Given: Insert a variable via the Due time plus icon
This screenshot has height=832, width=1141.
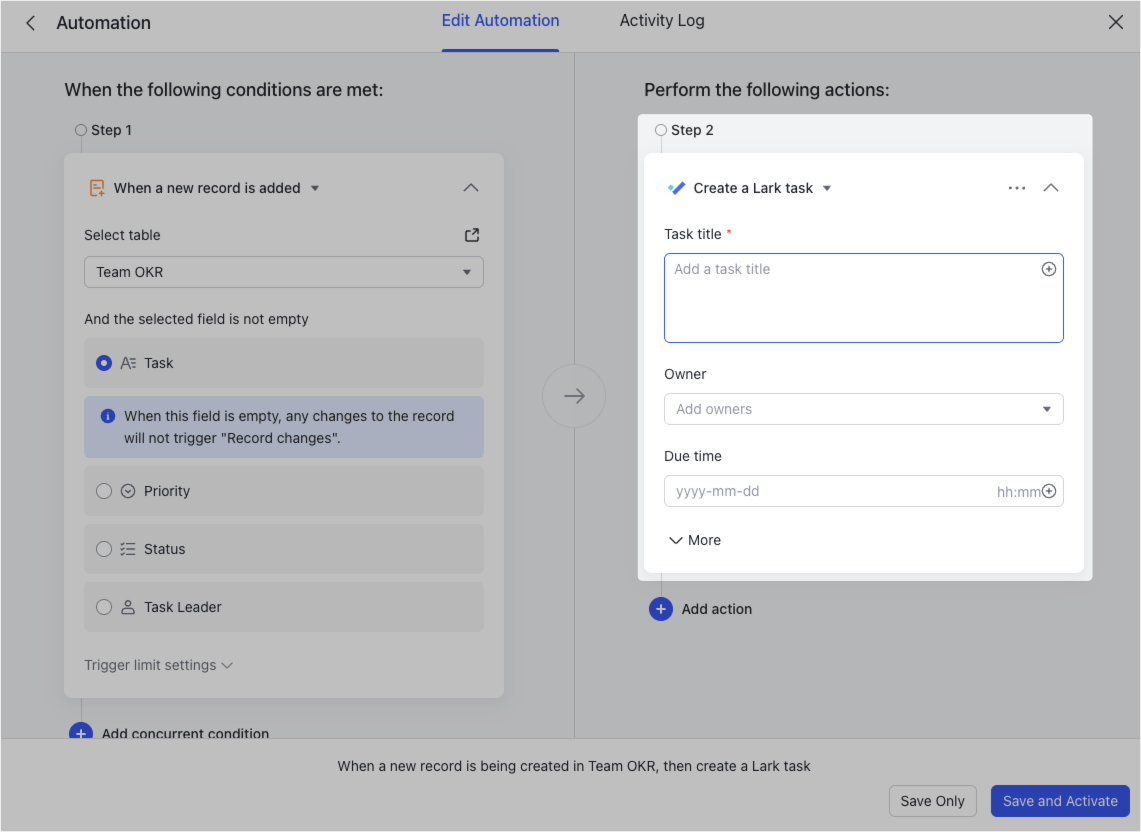Looking at the screenshot, I should tap(1049, 491).
